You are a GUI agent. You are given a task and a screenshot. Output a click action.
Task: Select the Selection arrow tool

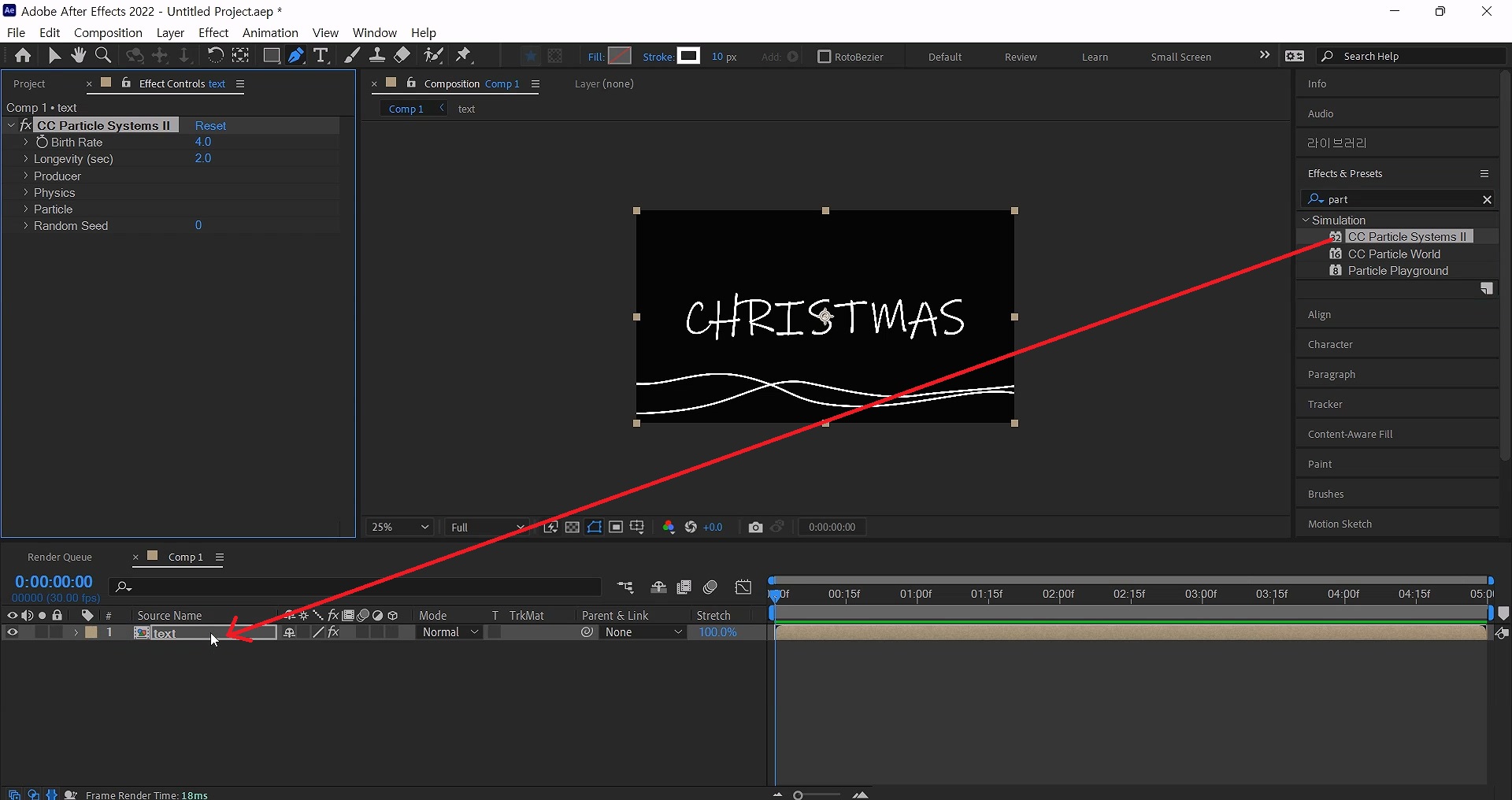(x=54, y=55)
